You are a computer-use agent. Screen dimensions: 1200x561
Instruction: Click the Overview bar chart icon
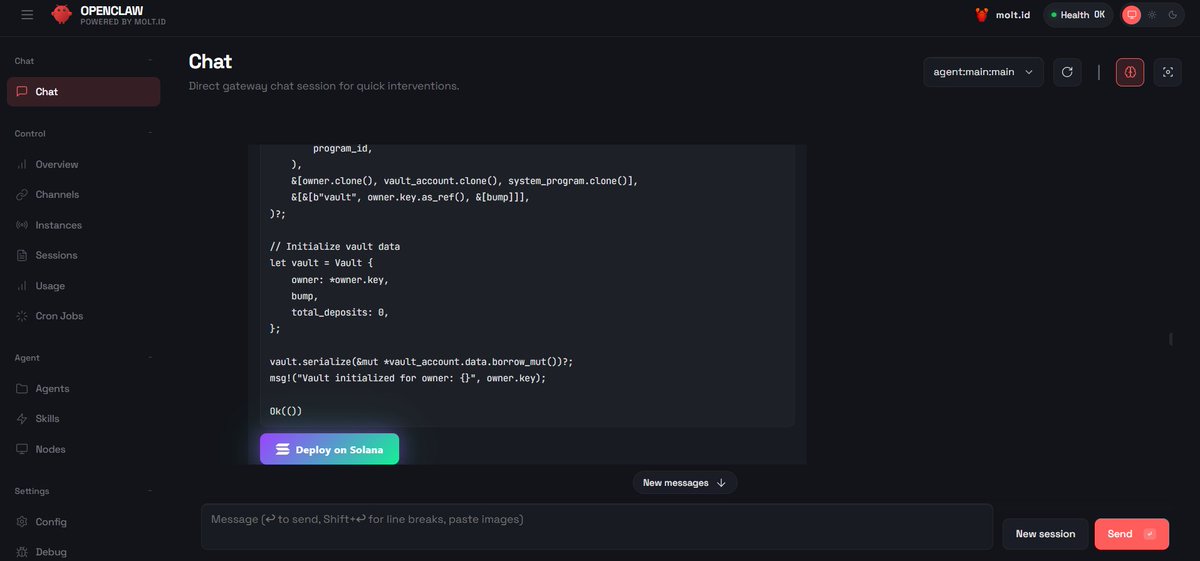22,164
